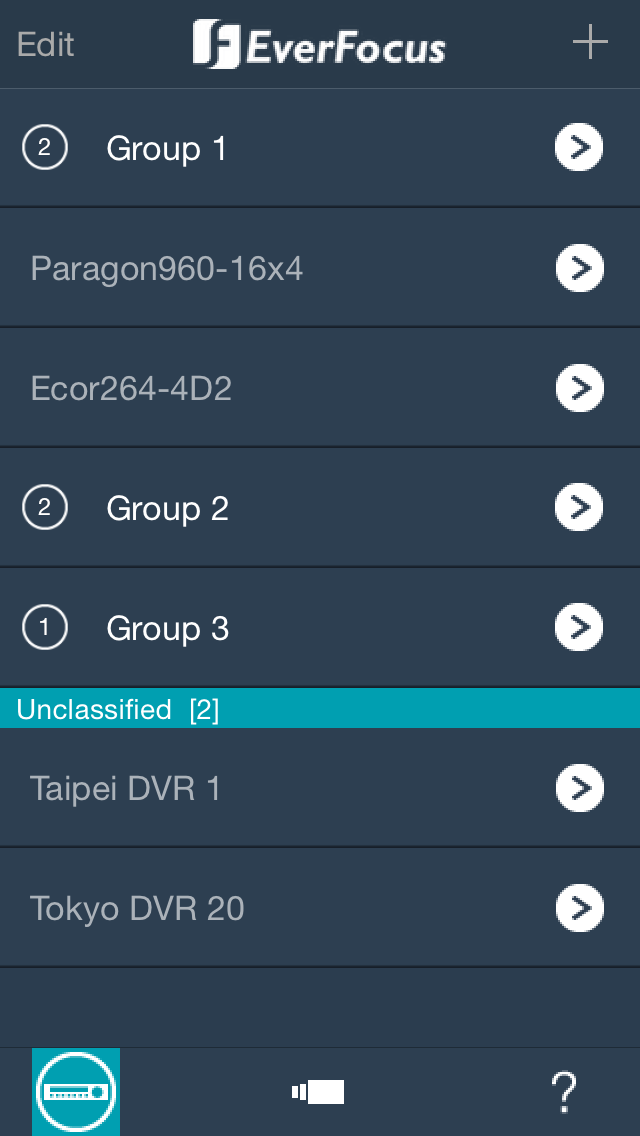The image size is (640, 1136).
Task: Tap the Edit button
Action: (x=46, y=44)
